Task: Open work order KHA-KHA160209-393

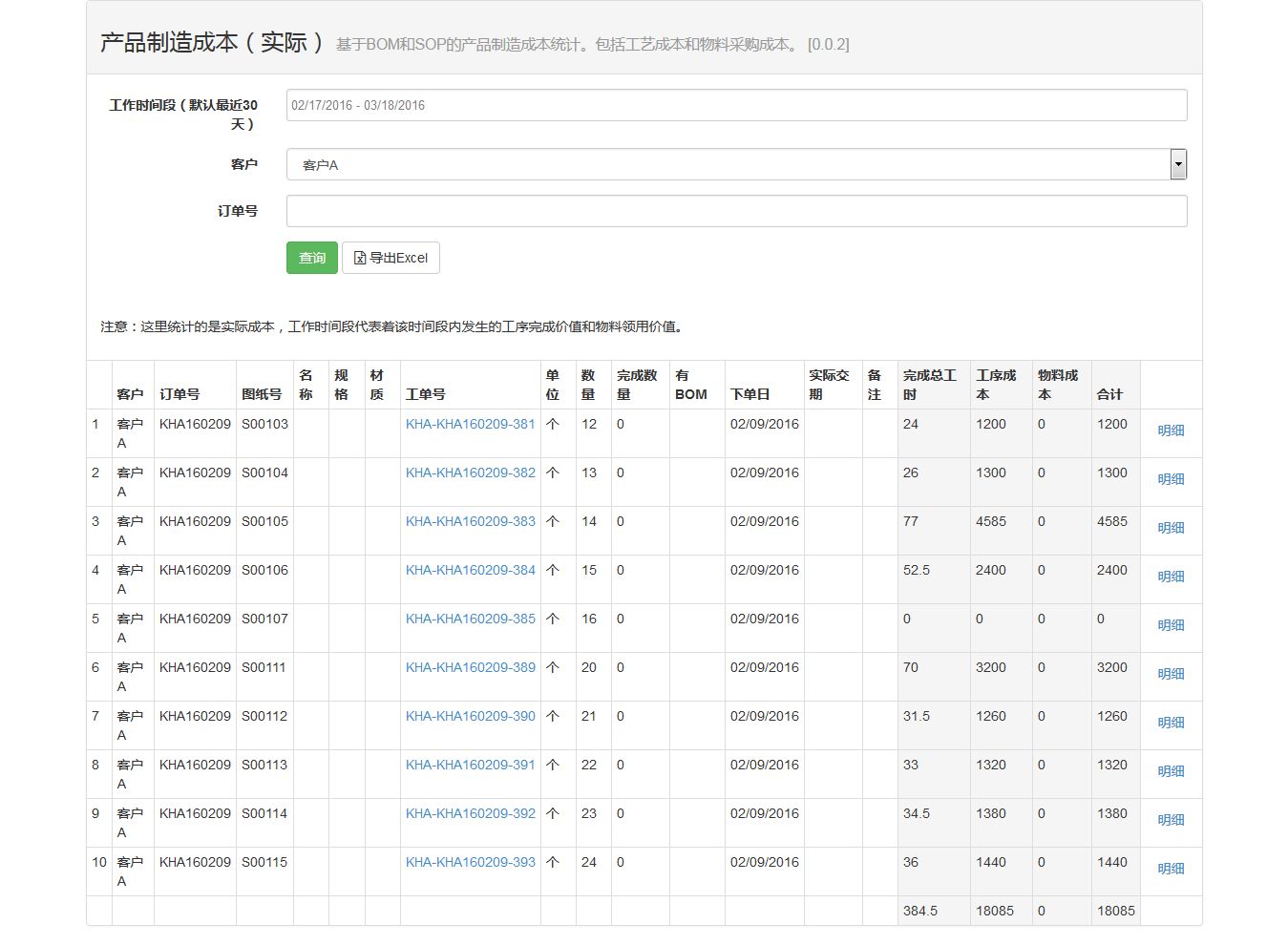Action: pyautogui.click(x=470, y=862)
